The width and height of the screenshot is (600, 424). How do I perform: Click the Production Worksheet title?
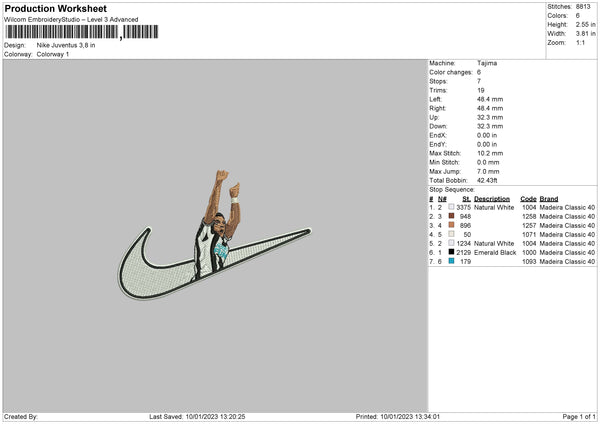pyautogui.click(x=55, y=8)
